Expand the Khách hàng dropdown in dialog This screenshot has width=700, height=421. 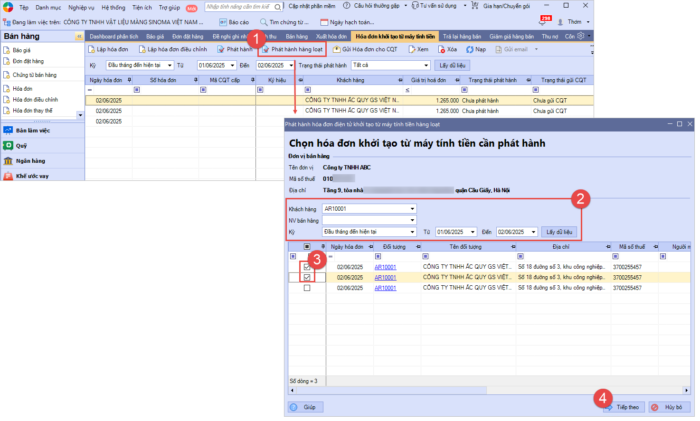click(x=412, y=209)
